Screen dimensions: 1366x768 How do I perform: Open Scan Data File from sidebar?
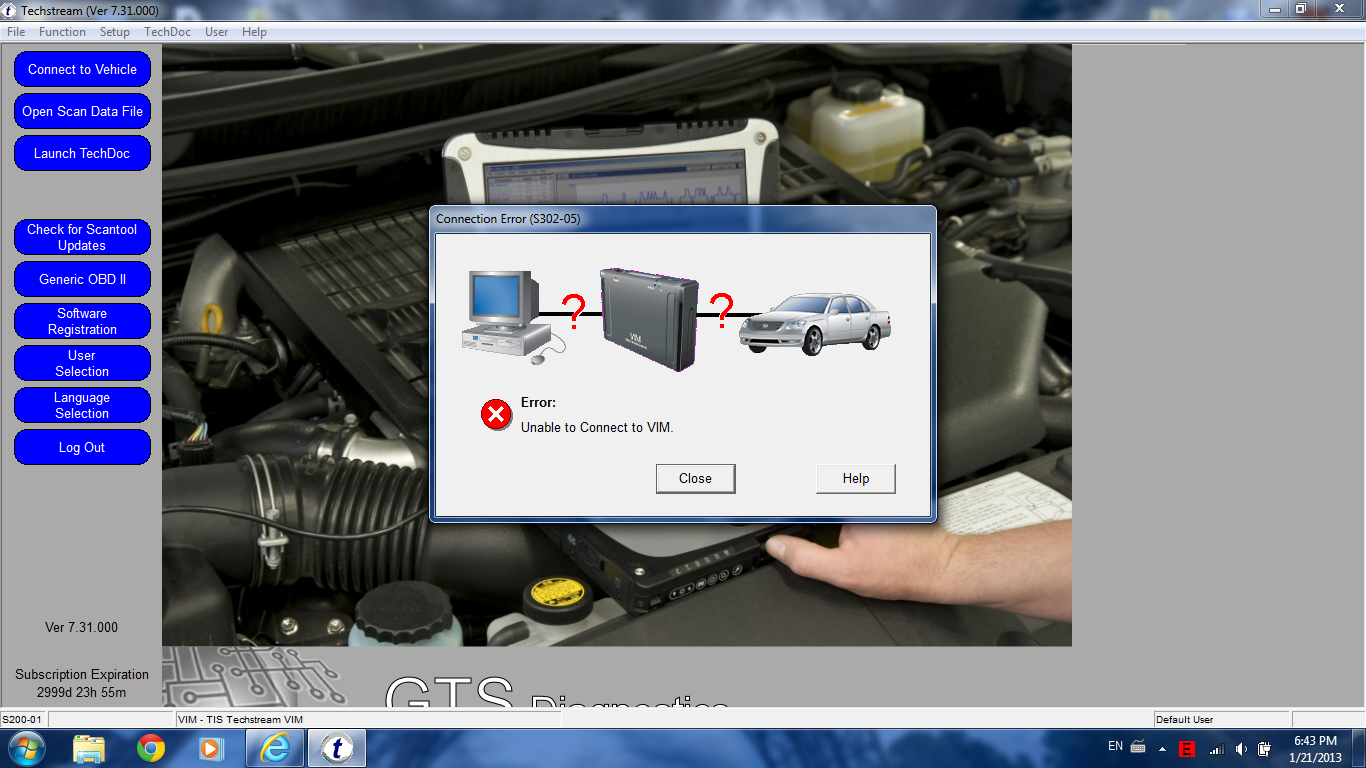[x=82, y=111]
